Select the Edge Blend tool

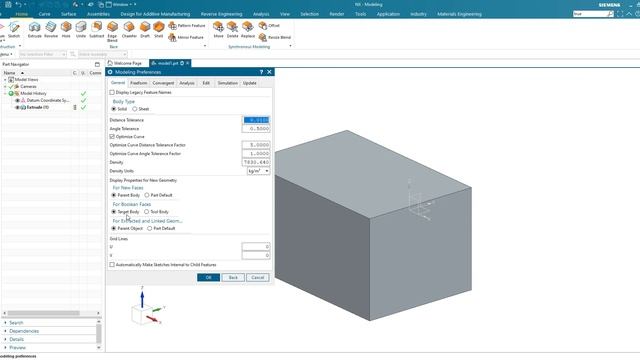tap(112, 31)
